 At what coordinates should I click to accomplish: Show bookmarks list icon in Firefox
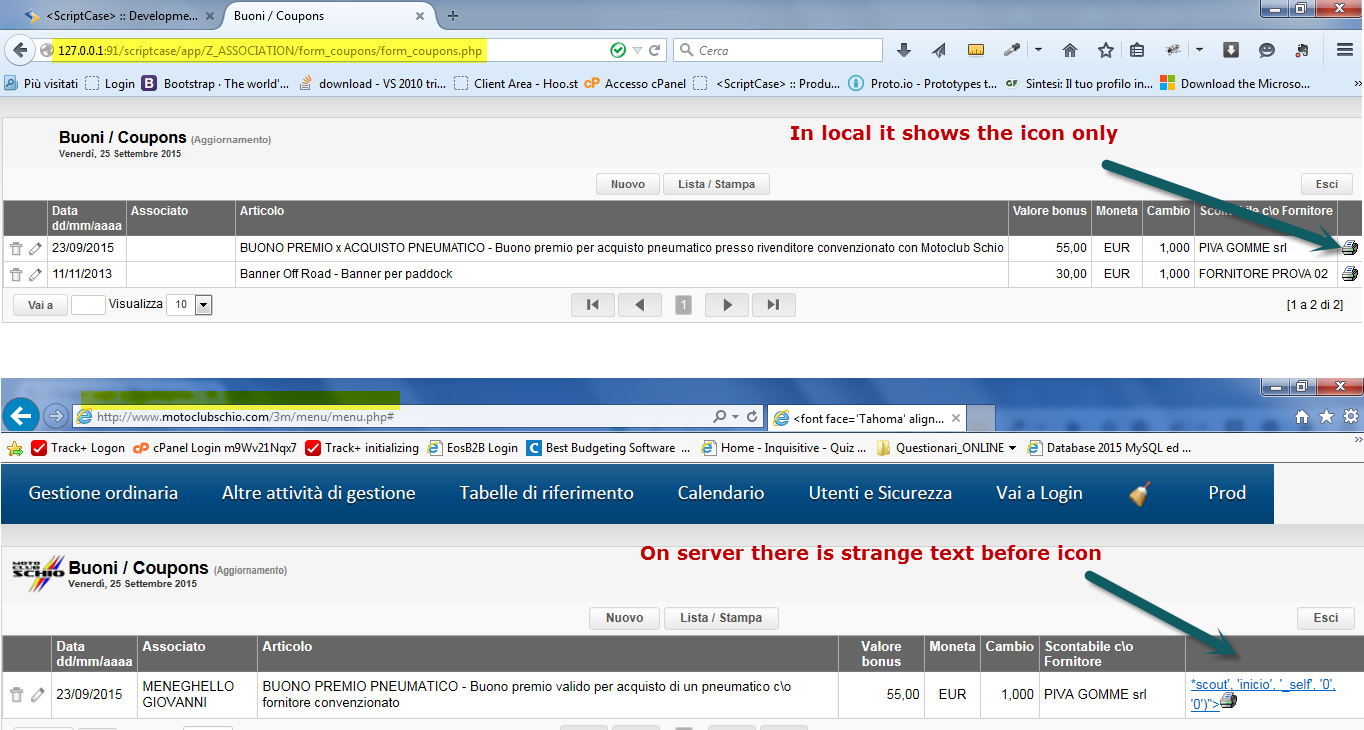(1137, 50)
